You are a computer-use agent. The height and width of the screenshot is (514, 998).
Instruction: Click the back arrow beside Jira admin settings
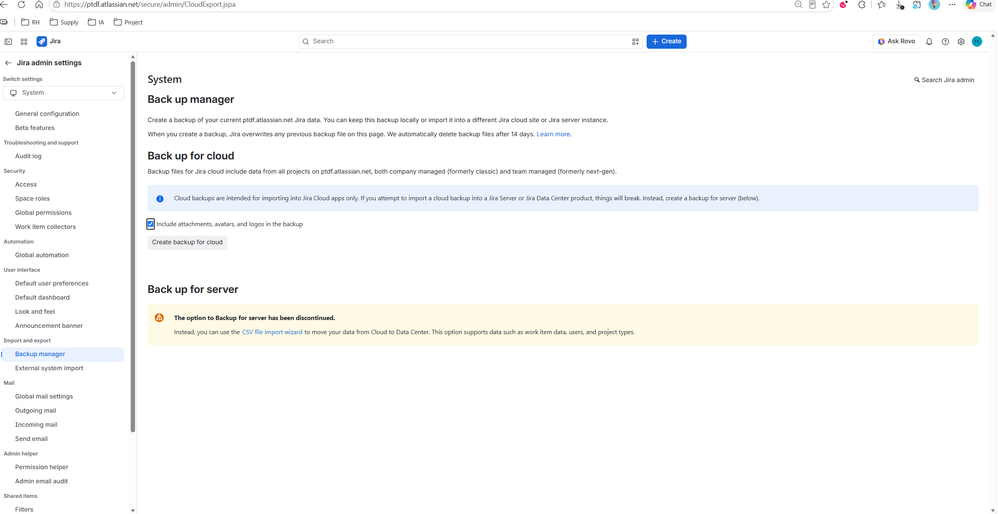coord(8,63)
